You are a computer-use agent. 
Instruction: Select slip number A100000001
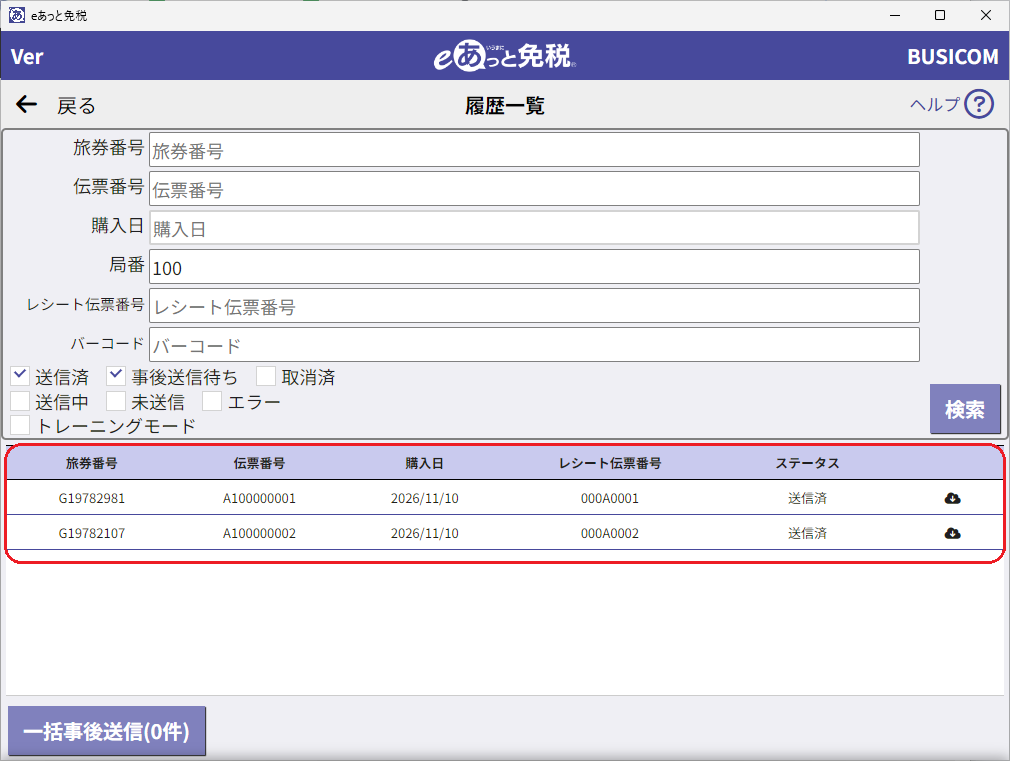point(259,498)
